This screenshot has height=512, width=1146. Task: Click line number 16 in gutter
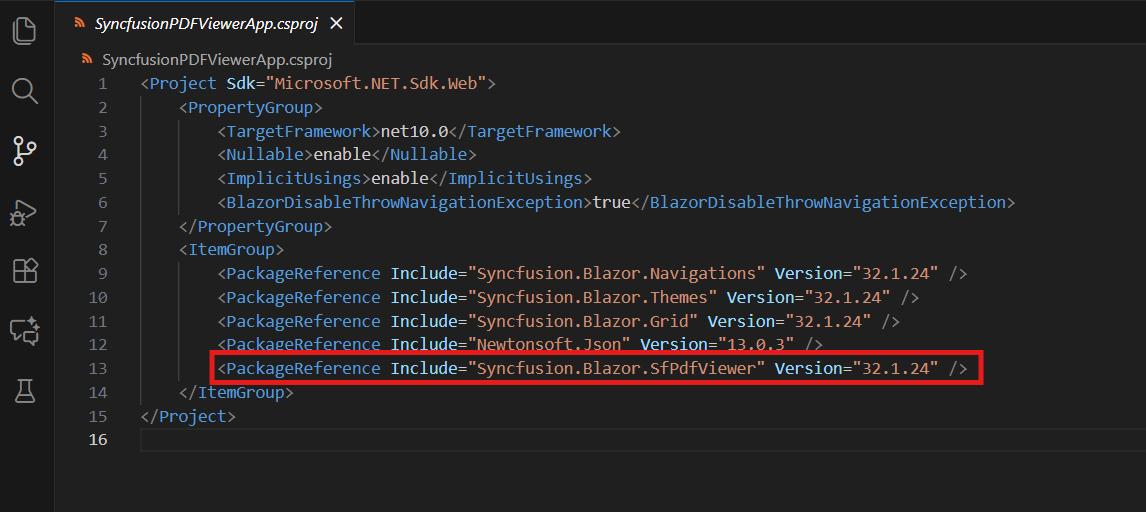click(98, 440)
